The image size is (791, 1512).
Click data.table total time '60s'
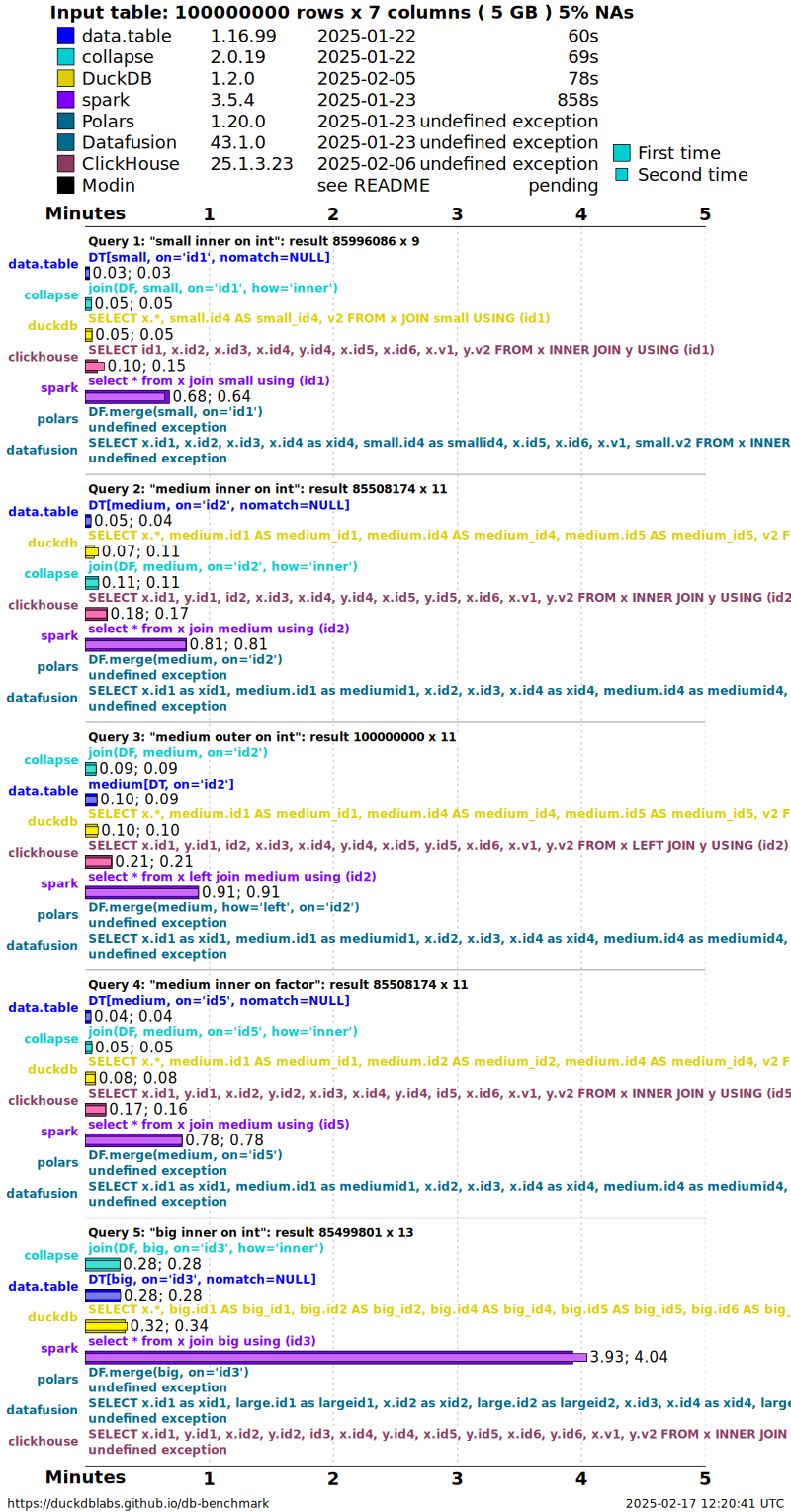(x=583, y=37)
